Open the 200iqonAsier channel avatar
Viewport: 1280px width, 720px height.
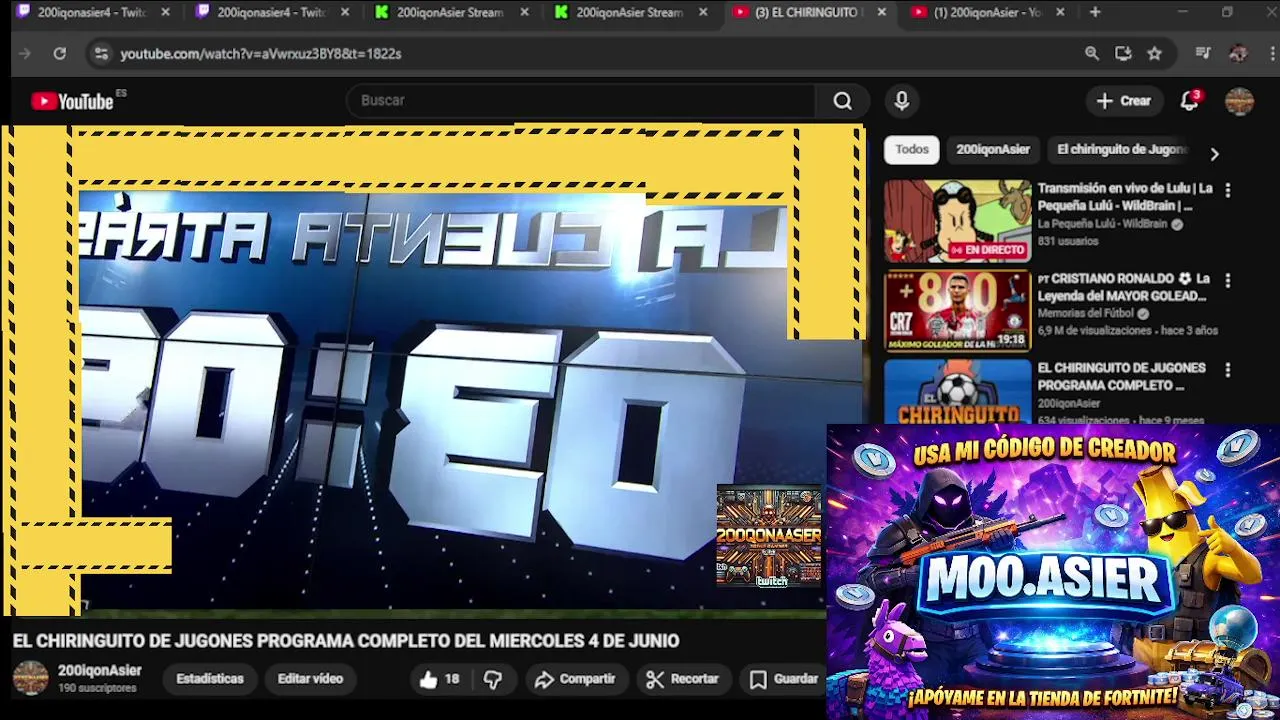click(x=30, y=678)
